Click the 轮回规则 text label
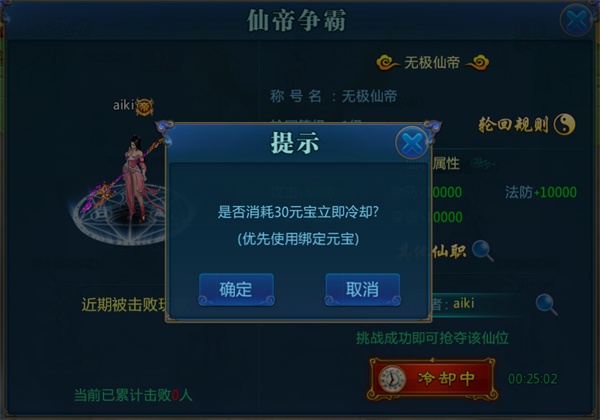600x420 pixels. 513,124
